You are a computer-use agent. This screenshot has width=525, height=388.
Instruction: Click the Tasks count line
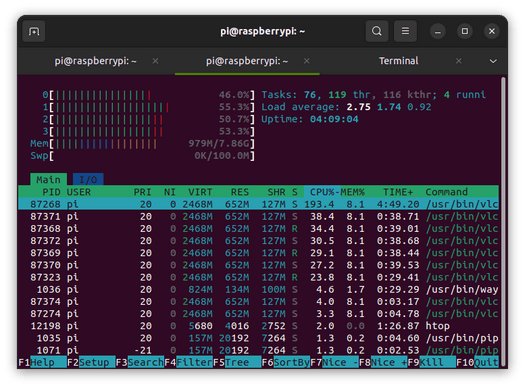[x=373, y=95]
